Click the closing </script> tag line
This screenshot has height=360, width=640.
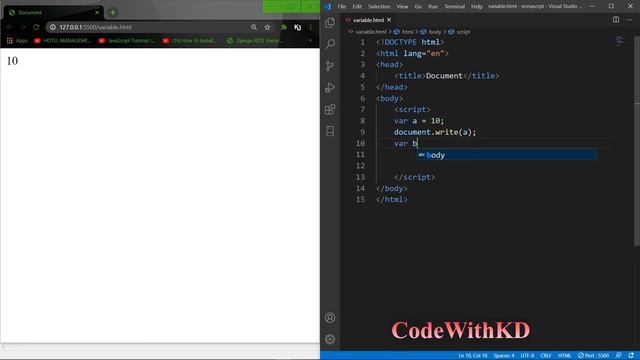[x=414, y=177]
